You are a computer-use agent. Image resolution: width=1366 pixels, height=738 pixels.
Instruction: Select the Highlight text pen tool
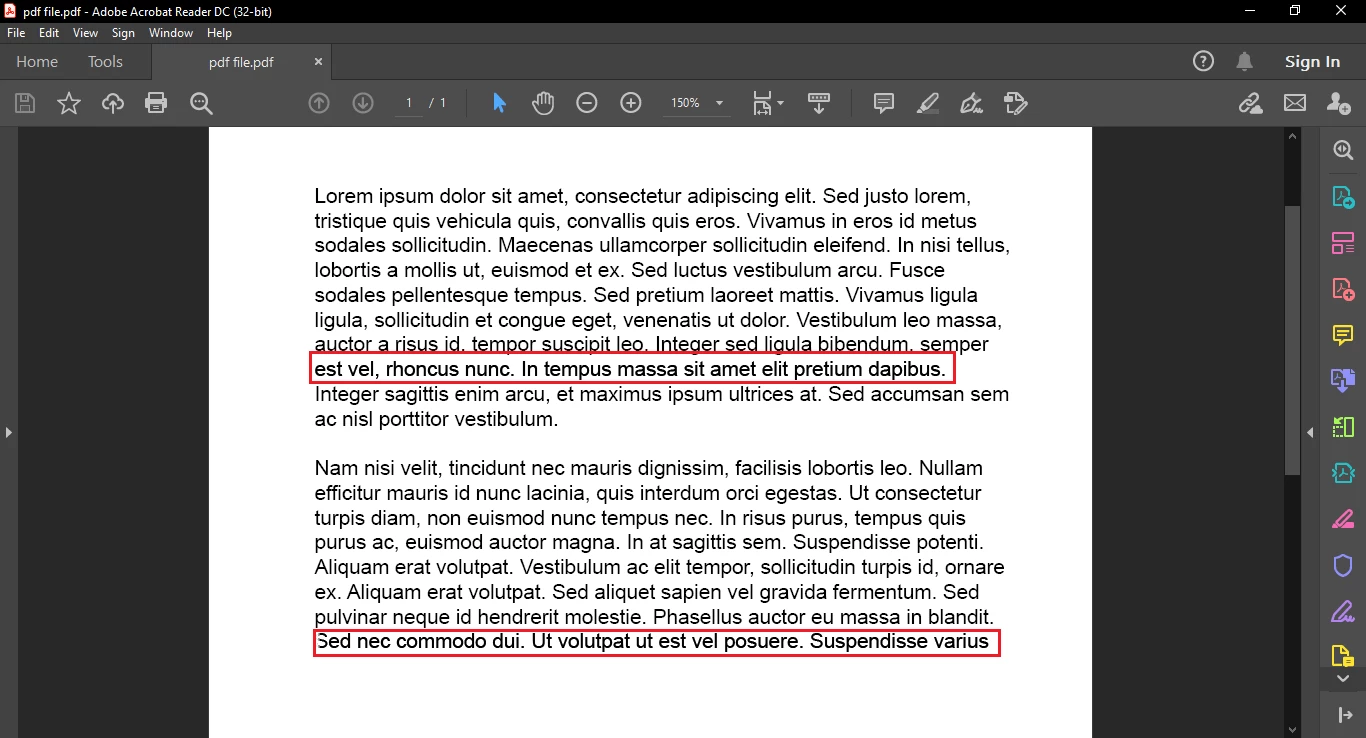tap(927, 103)
